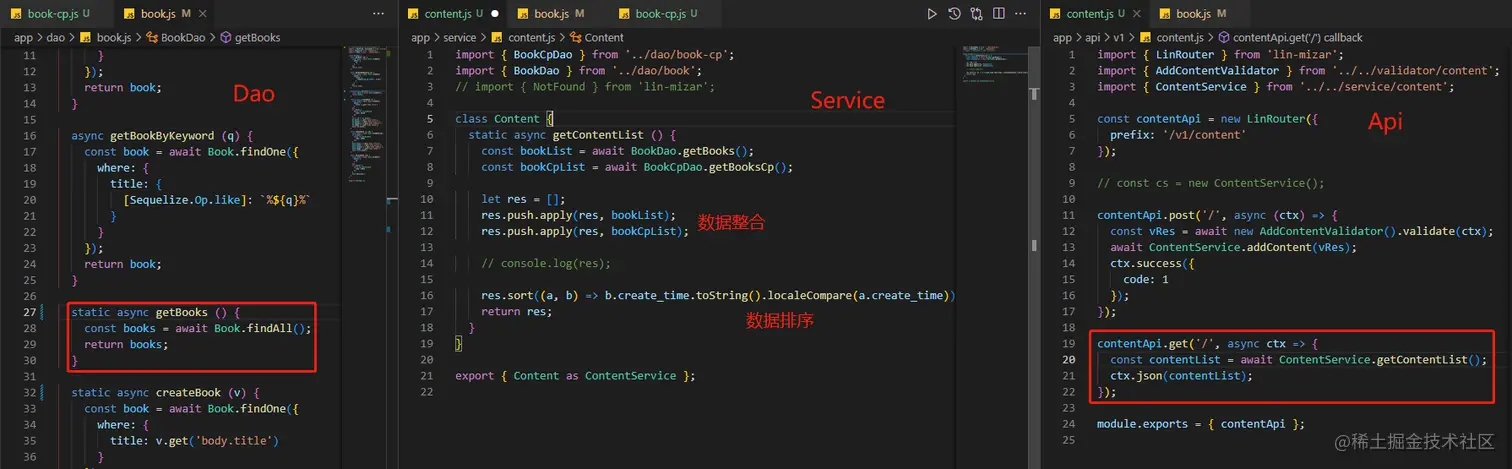Click the commented 'const cs = new ContentService()' line

pos(1211,183)
